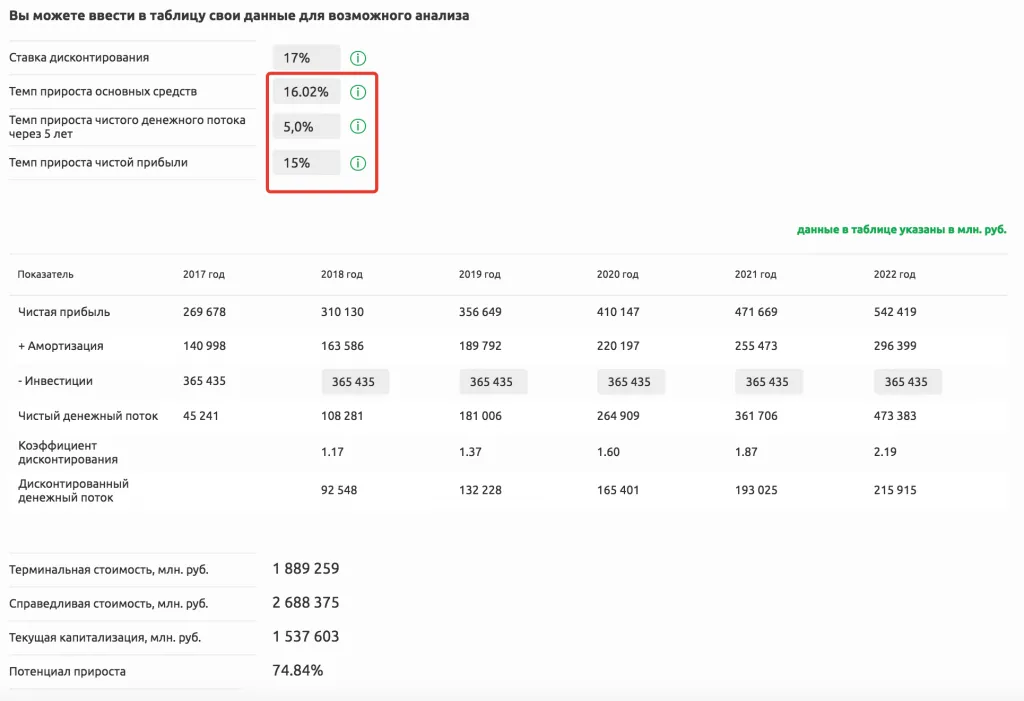Select the 16.02% fixed assets growth field

point(306,92)
